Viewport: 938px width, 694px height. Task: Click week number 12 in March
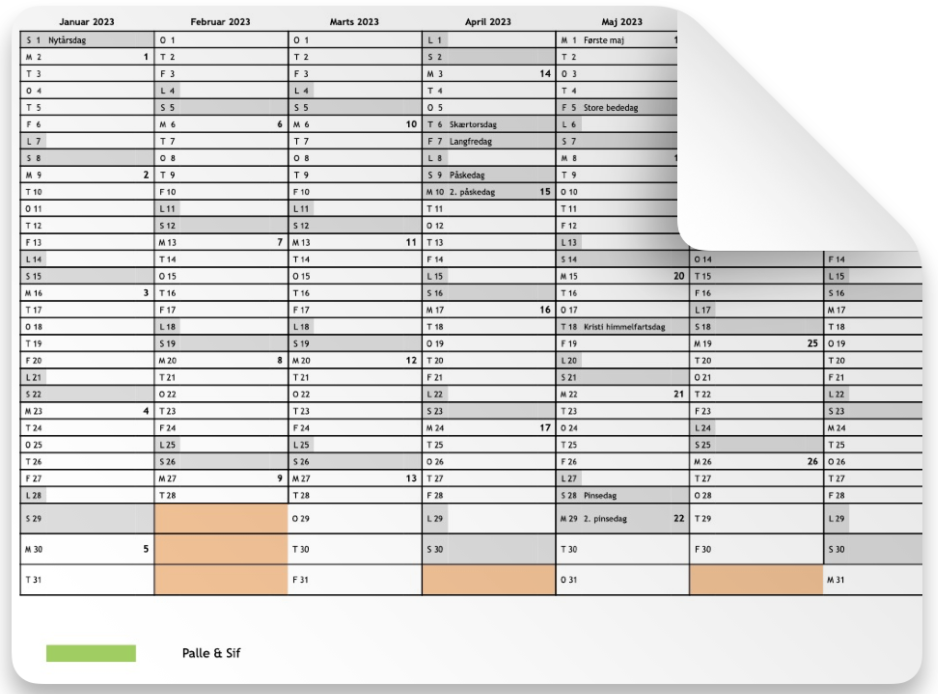[411, 360]
